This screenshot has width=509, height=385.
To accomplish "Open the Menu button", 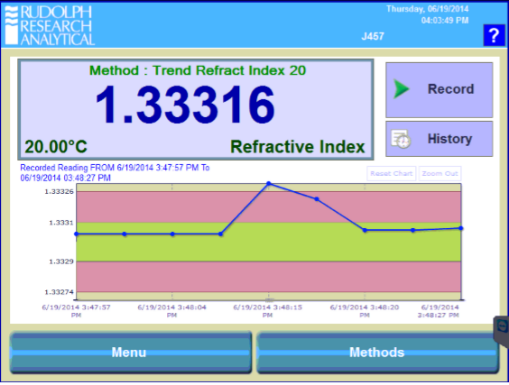I will pyautogui.click(x=131, y=352).
